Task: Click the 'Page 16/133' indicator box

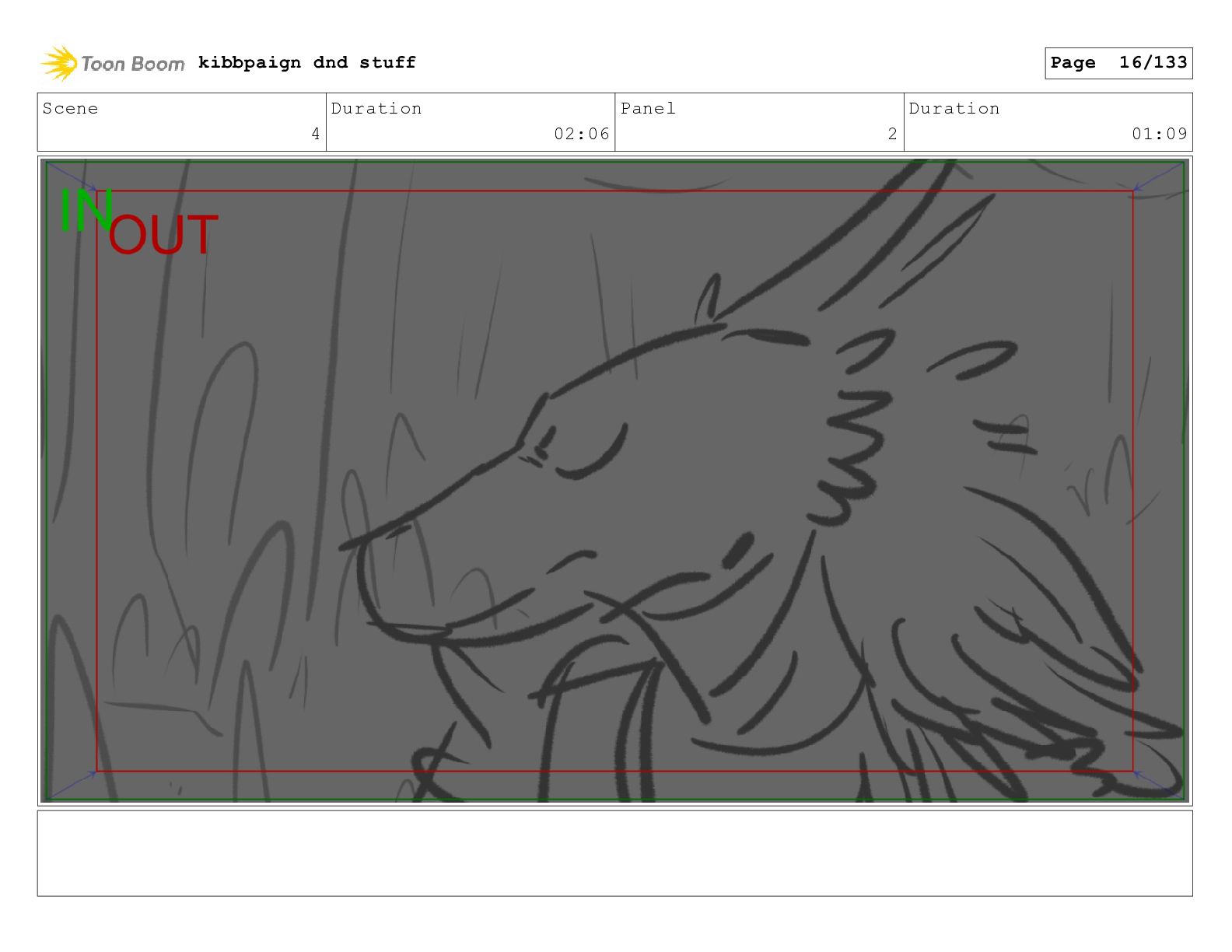Action: (x=1118, y=63)
